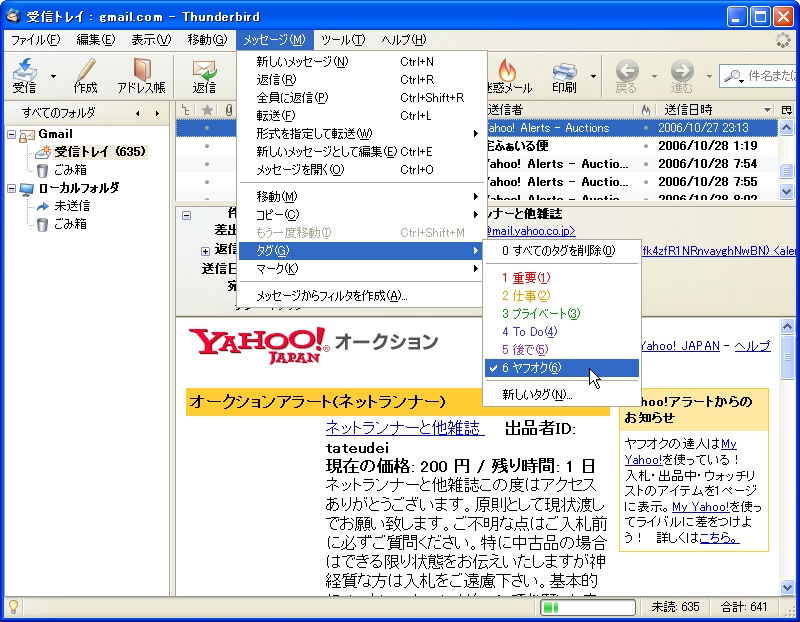Open the Address Book (アドレス帳) icon
Viewport: 800px width, 622px height.
(x=141, y=69)
